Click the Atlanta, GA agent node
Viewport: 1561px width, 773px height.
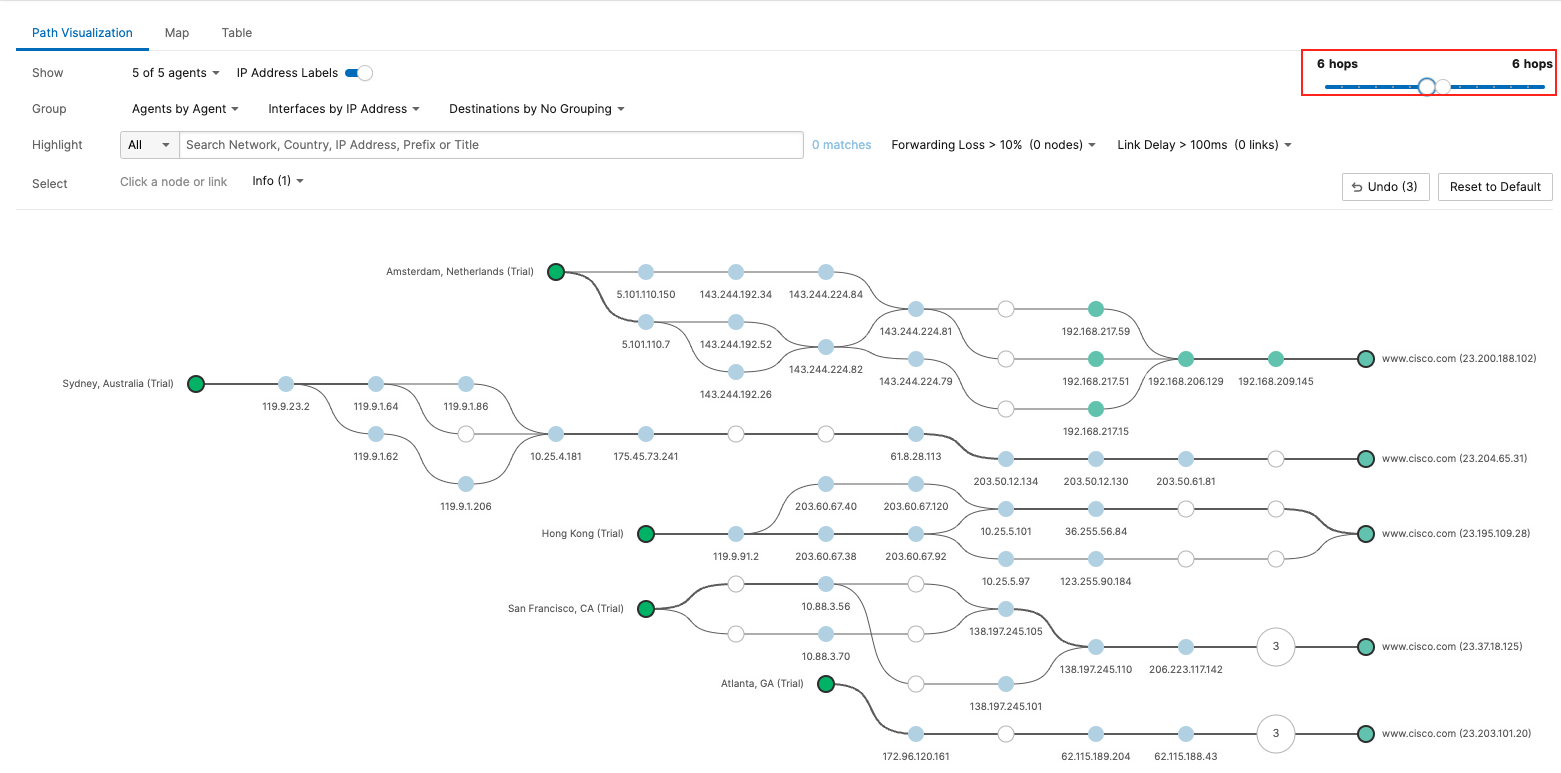(826, 684)
